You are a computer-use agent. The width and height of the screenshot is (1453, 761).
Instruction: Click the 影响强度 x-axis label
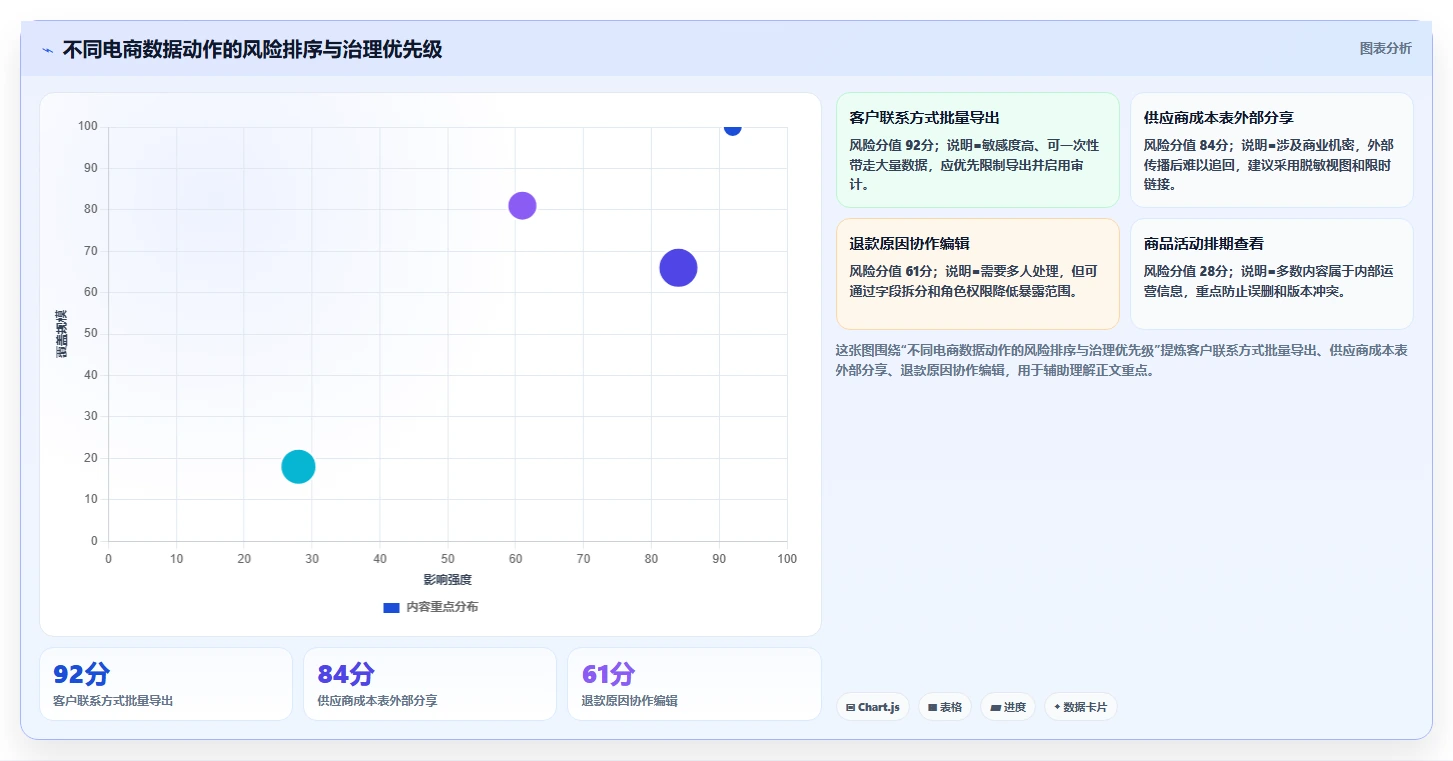447,580
